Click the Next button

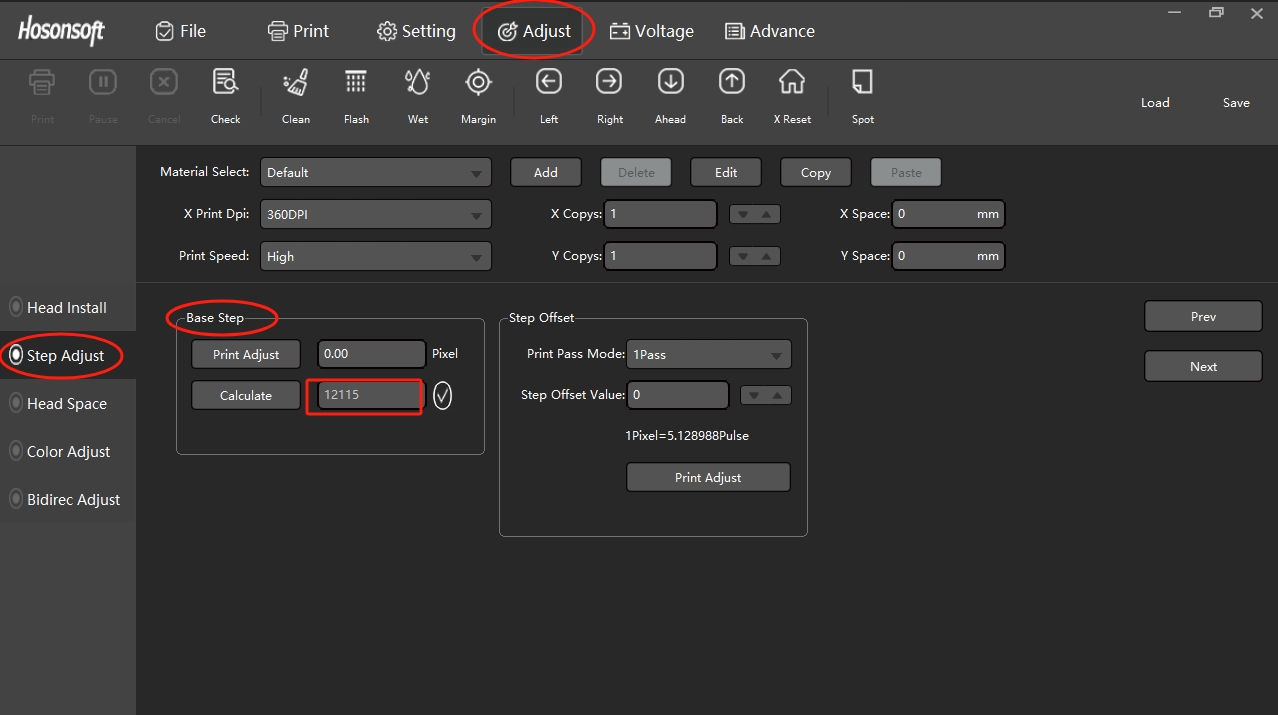click(x=1203, y=366)
